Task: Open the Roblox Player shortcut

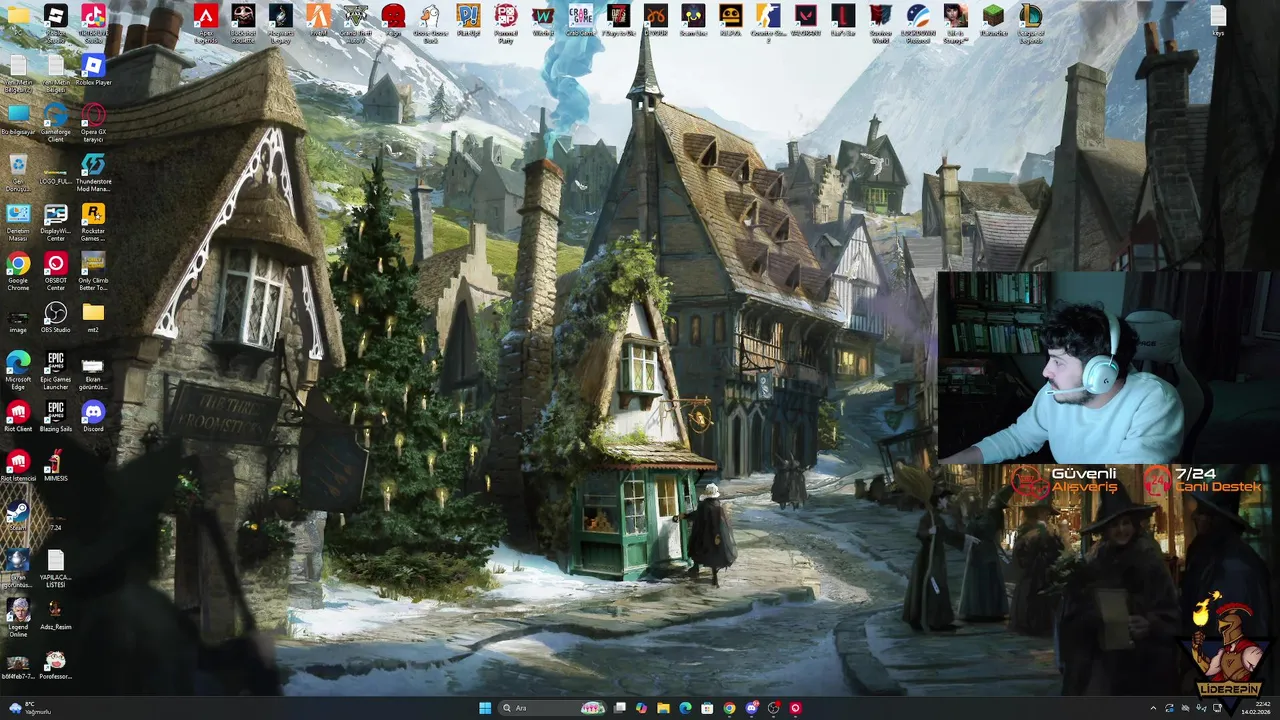Action: click(x=93, y=68)
